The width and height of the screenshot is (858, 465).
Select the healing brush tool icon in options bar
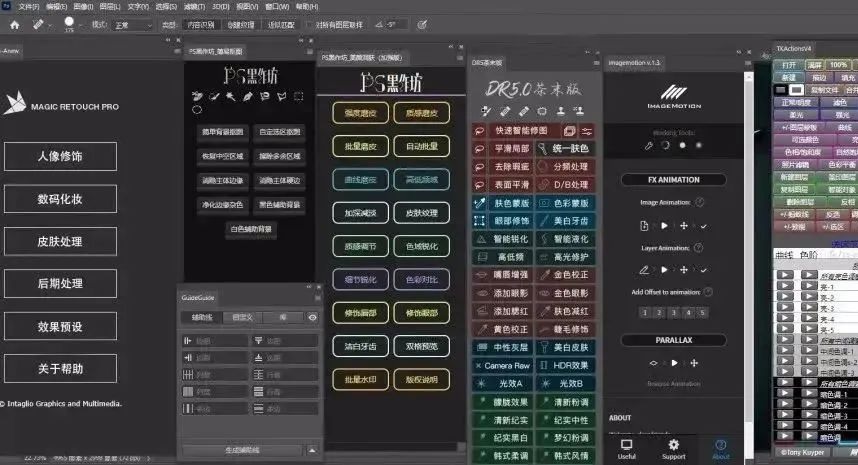pos(38,25)
